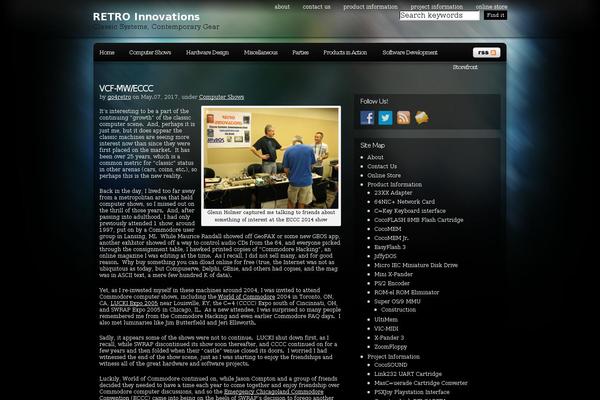Open Project Information in the Site Map
Screen dimensions: 600x400
[393, 357]
